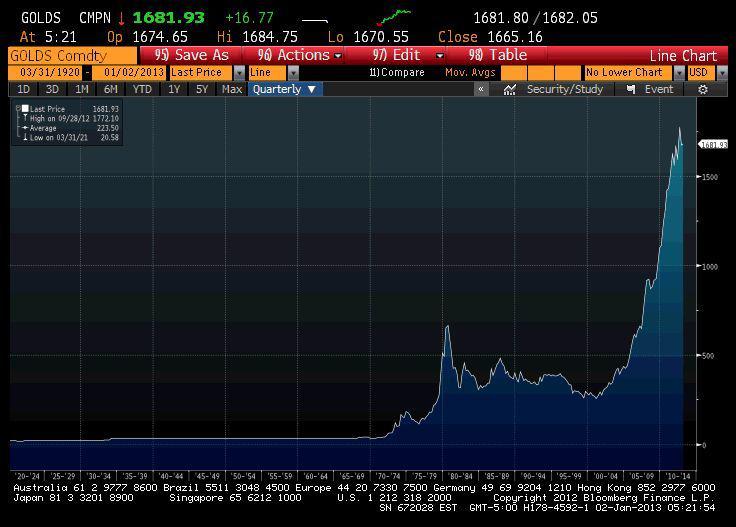Open the USD currency dropdown
The width and height of the screenshot is (736, 527).
pos(709,73)
